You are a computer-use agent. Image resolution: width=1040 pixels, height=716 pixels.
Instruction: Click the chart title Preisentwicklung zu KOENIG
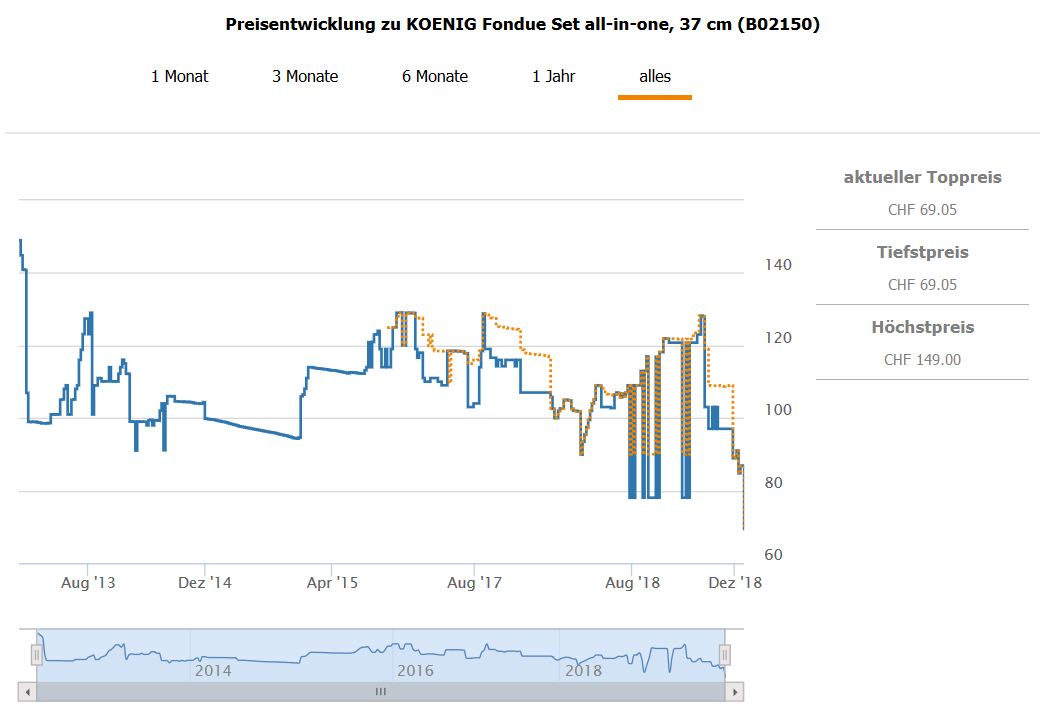(x=523, y=25)
